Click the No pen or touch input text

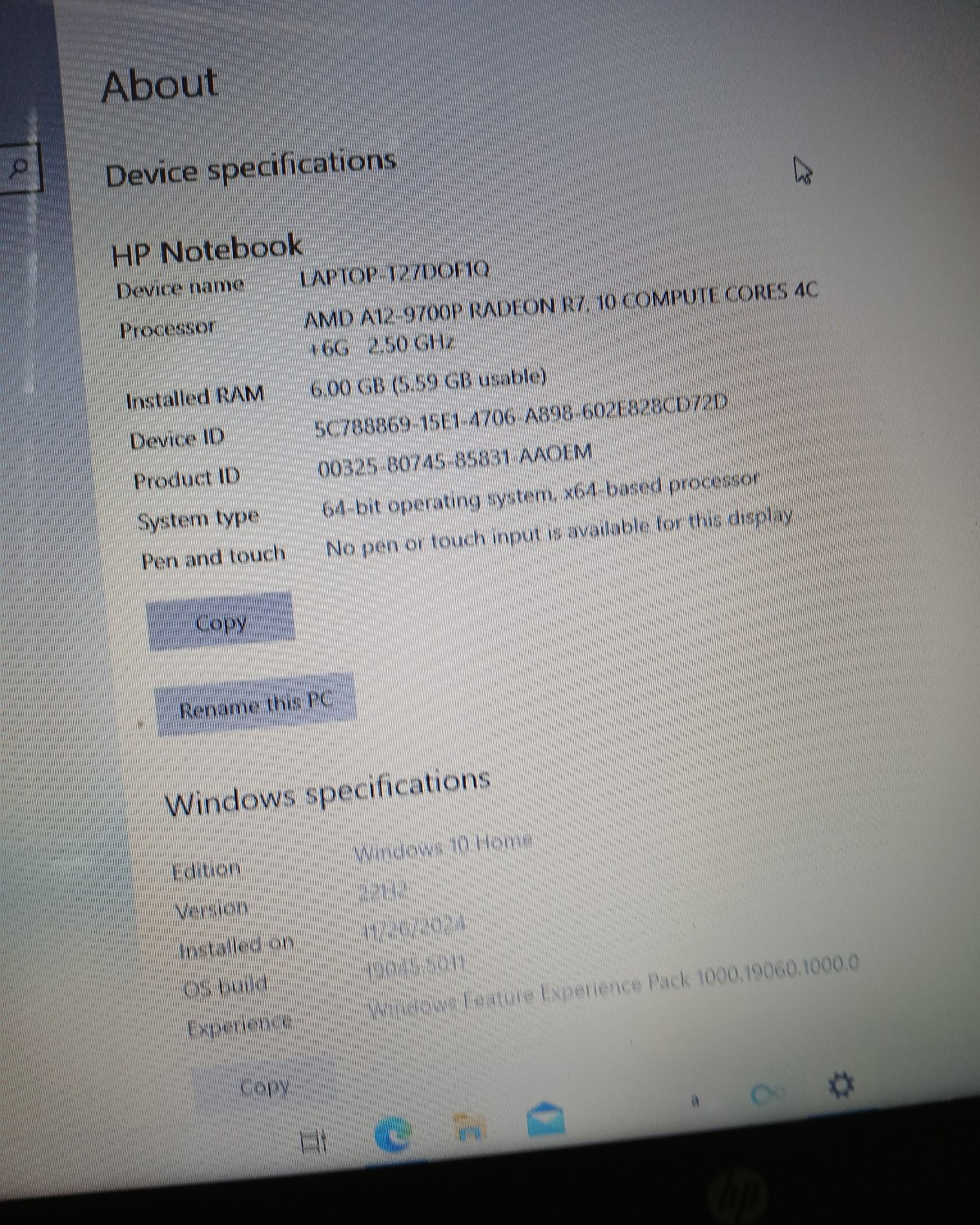pos(559,533)
